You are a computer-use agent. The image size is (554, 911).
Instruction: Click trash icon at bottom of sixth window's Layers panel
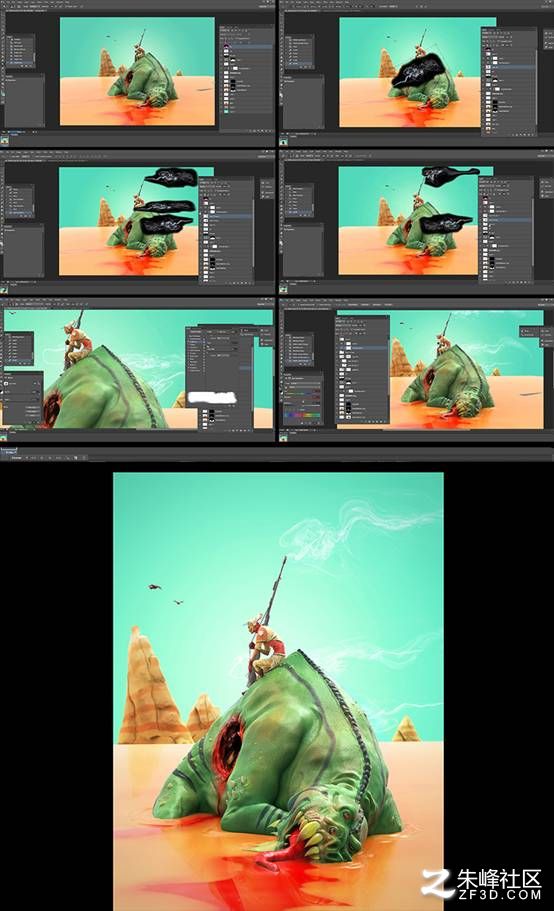click(384, 422)
